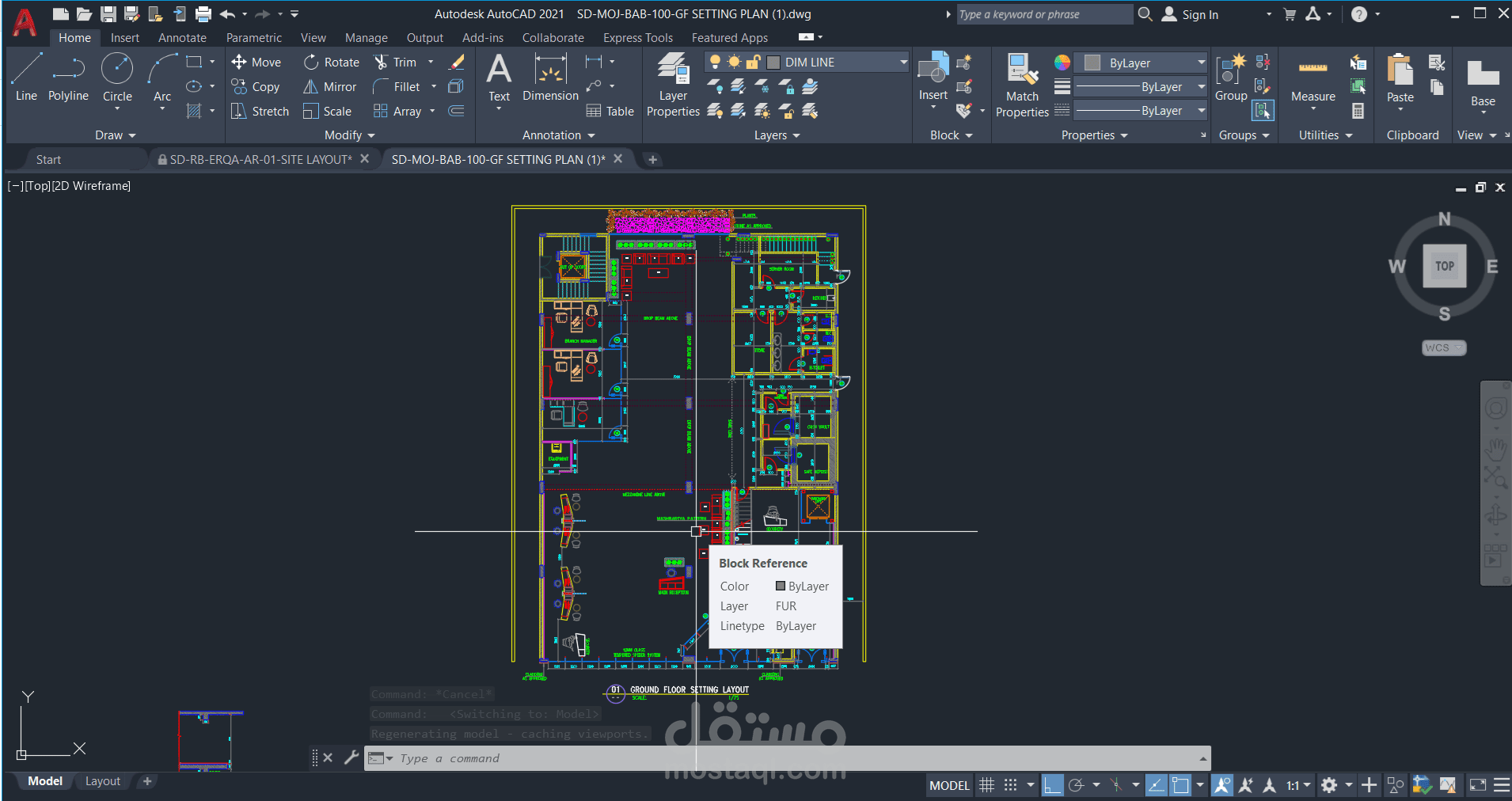Go to the Parametric tab
Image resolution: width=1512 pixels, height=801 pixels.
(253, 38)
